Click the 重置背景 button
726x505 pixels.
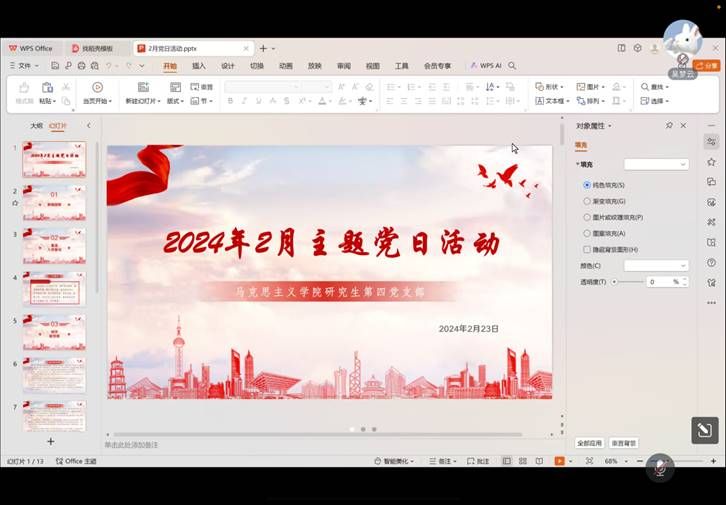click(623, 443)
